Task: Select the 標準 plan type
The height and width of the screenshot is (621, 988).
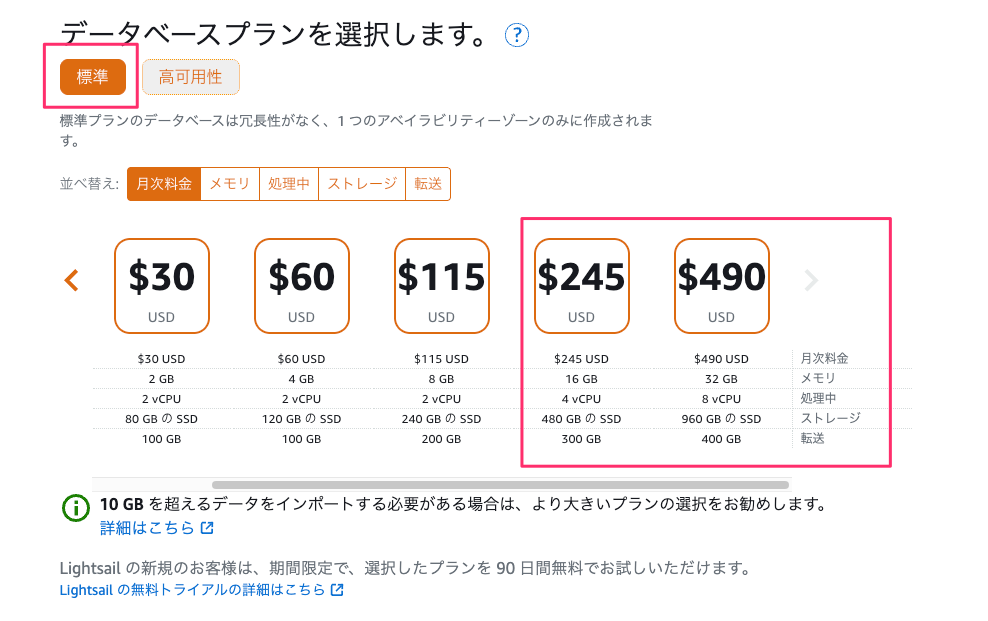Action: pyautogui.click(x=92, y=77)
